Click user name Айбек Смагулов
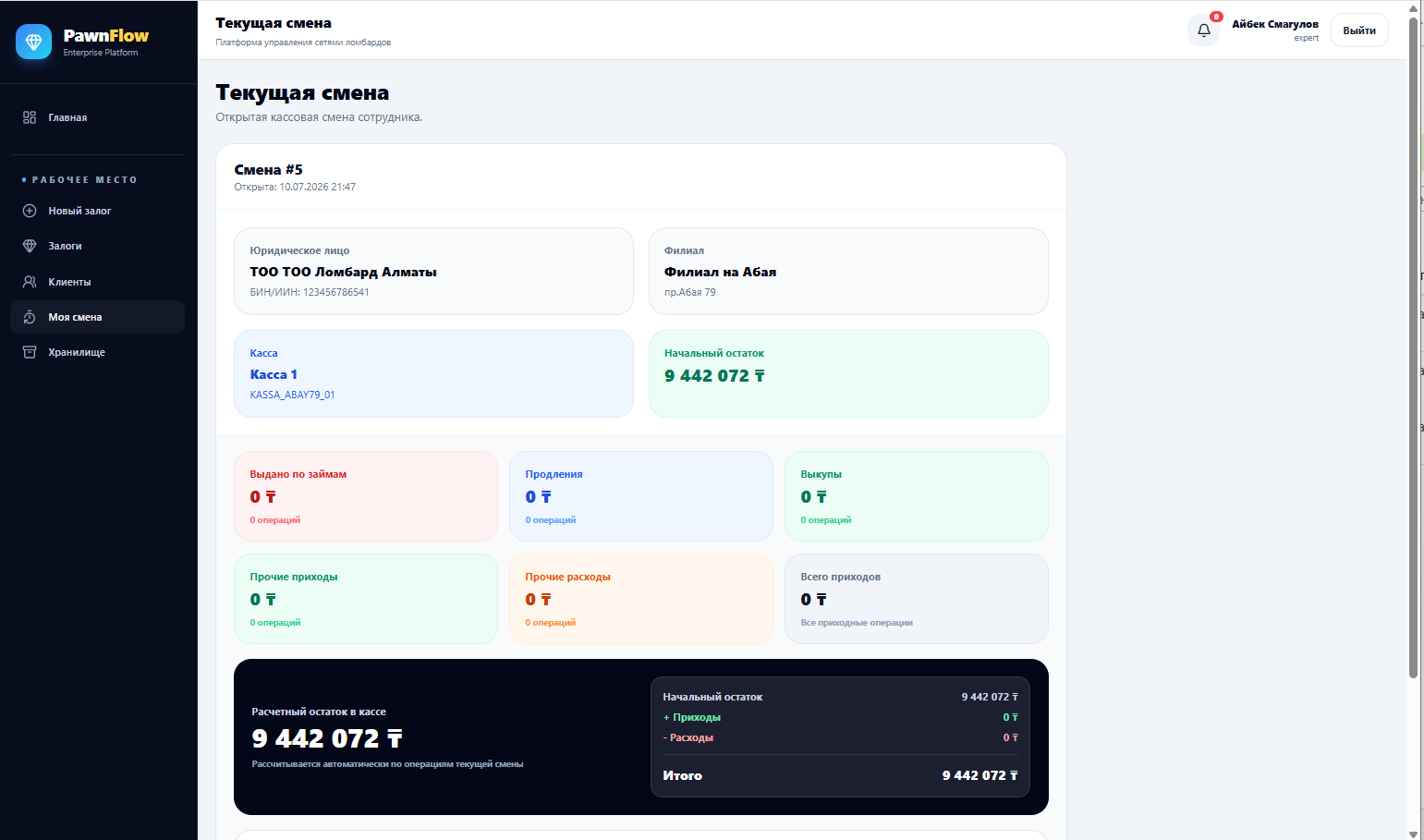 [x=1275, y=24]
